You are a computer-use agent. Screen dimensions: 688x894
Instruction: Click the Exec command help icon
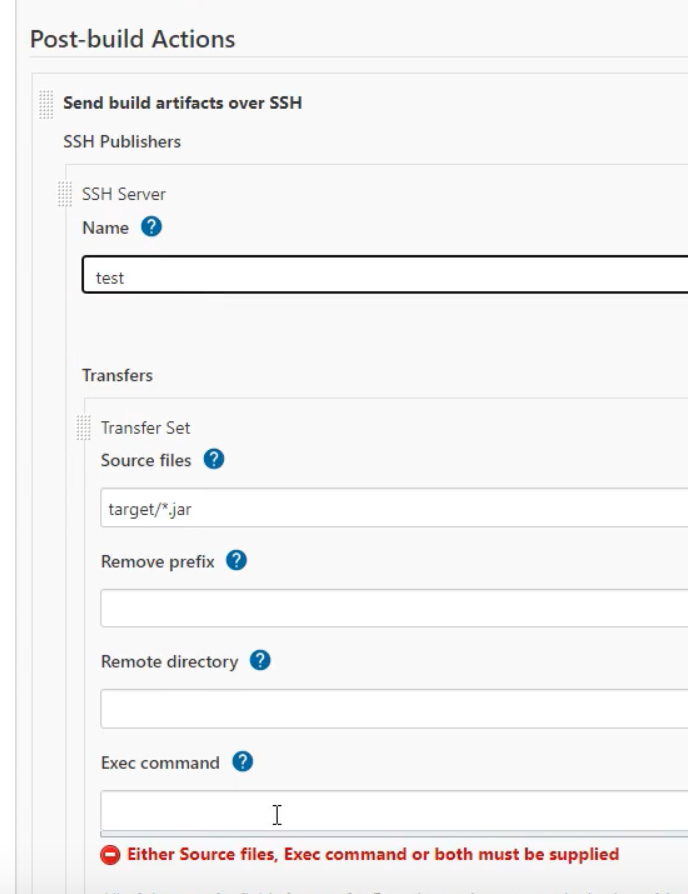pyautogui.click(x=242, y=762)
